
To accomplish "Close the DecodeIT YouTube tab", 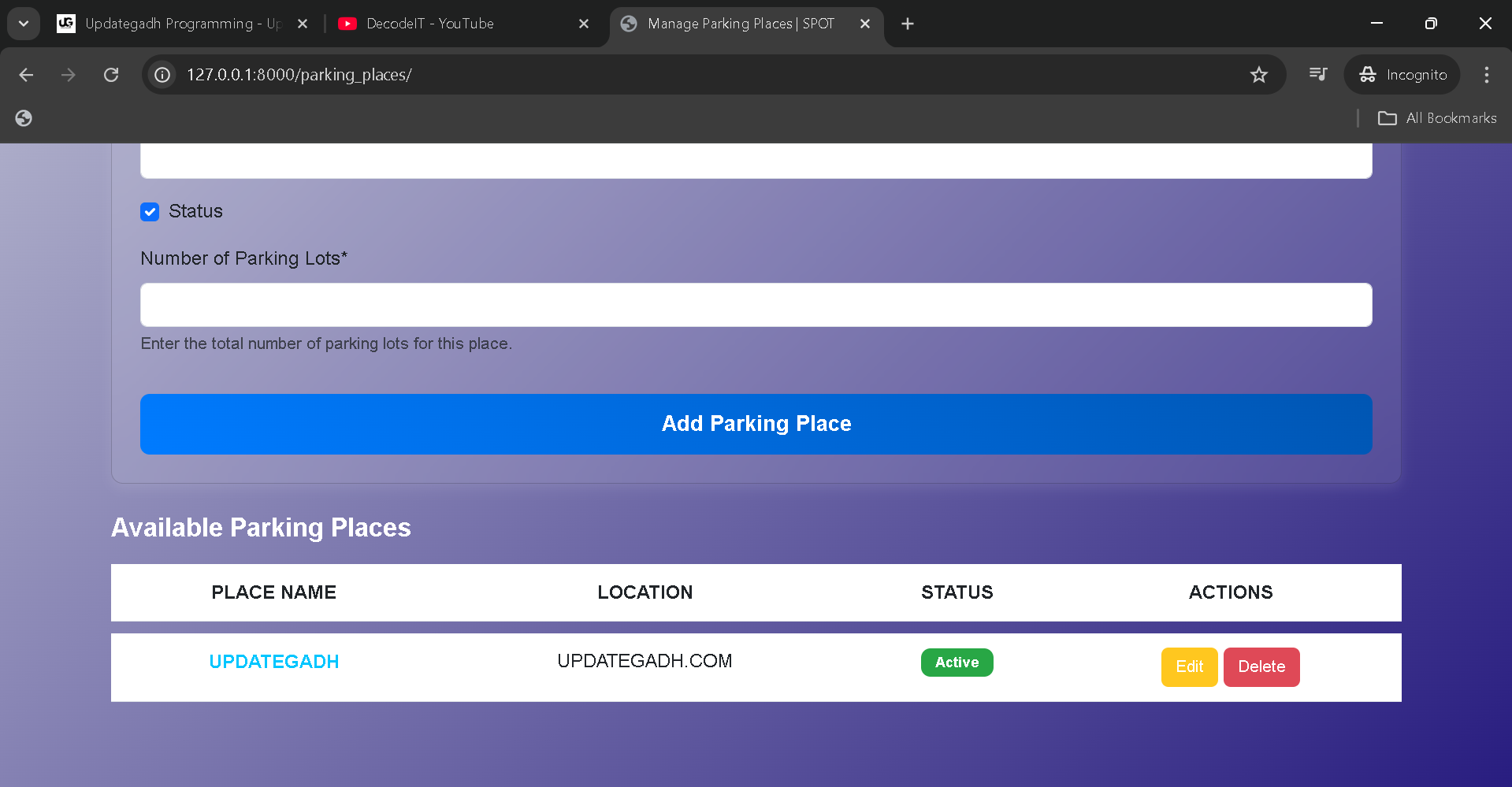I will (x=584, y=24).
